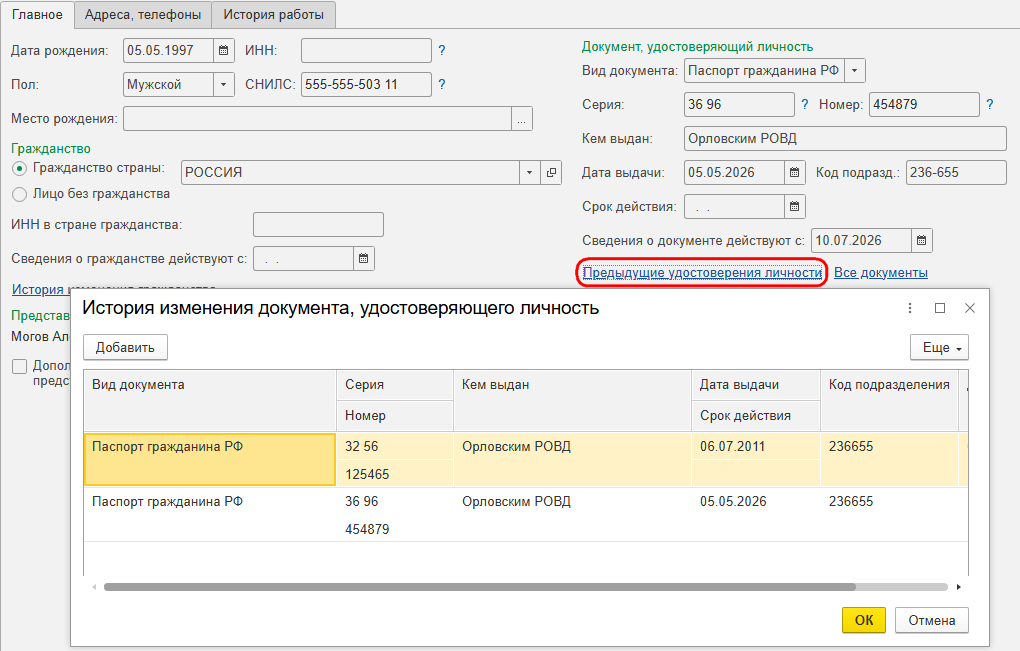
Task: Open the РОССИЯ country record icon
Action: coord(551,172)
